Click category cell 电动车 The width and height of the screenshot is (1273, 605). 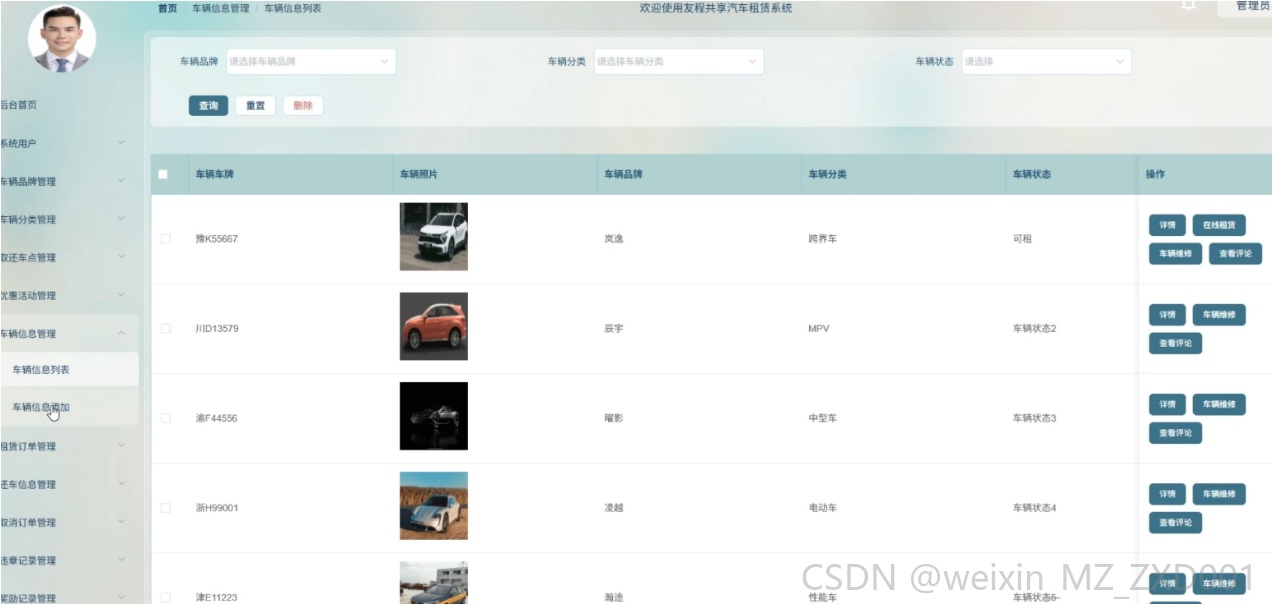(x=823, y=508)
